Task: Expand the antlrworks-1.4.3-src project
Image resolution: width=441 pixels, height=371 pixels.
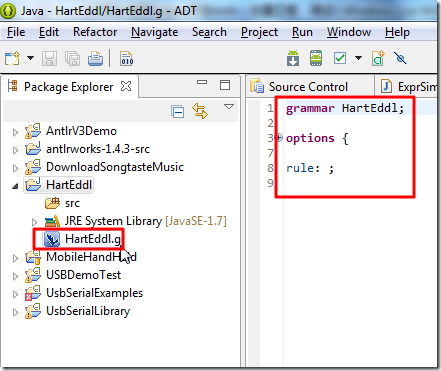Action: pyautogui.click(x=15, y=150)
